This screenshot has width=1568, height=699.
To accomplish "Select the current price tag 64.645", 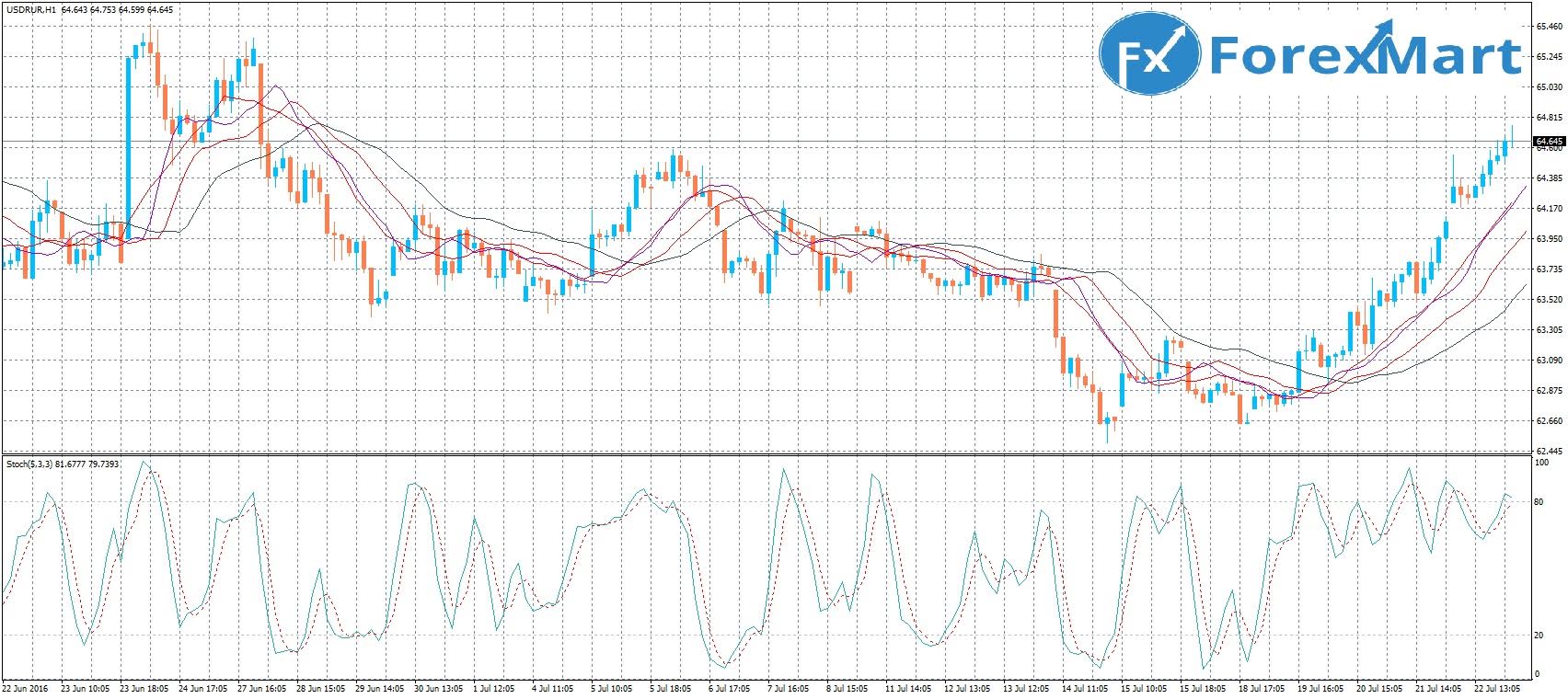I will [x=1550, y=142].
